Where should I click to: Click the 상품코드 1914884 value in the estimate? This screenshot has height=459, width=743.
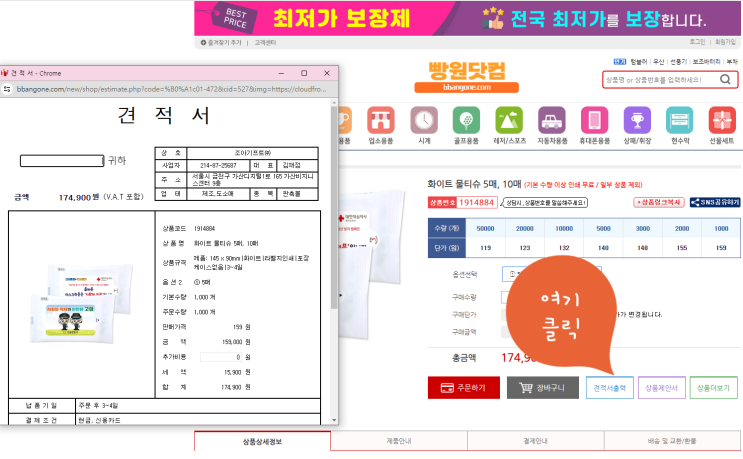coord(204,228)
